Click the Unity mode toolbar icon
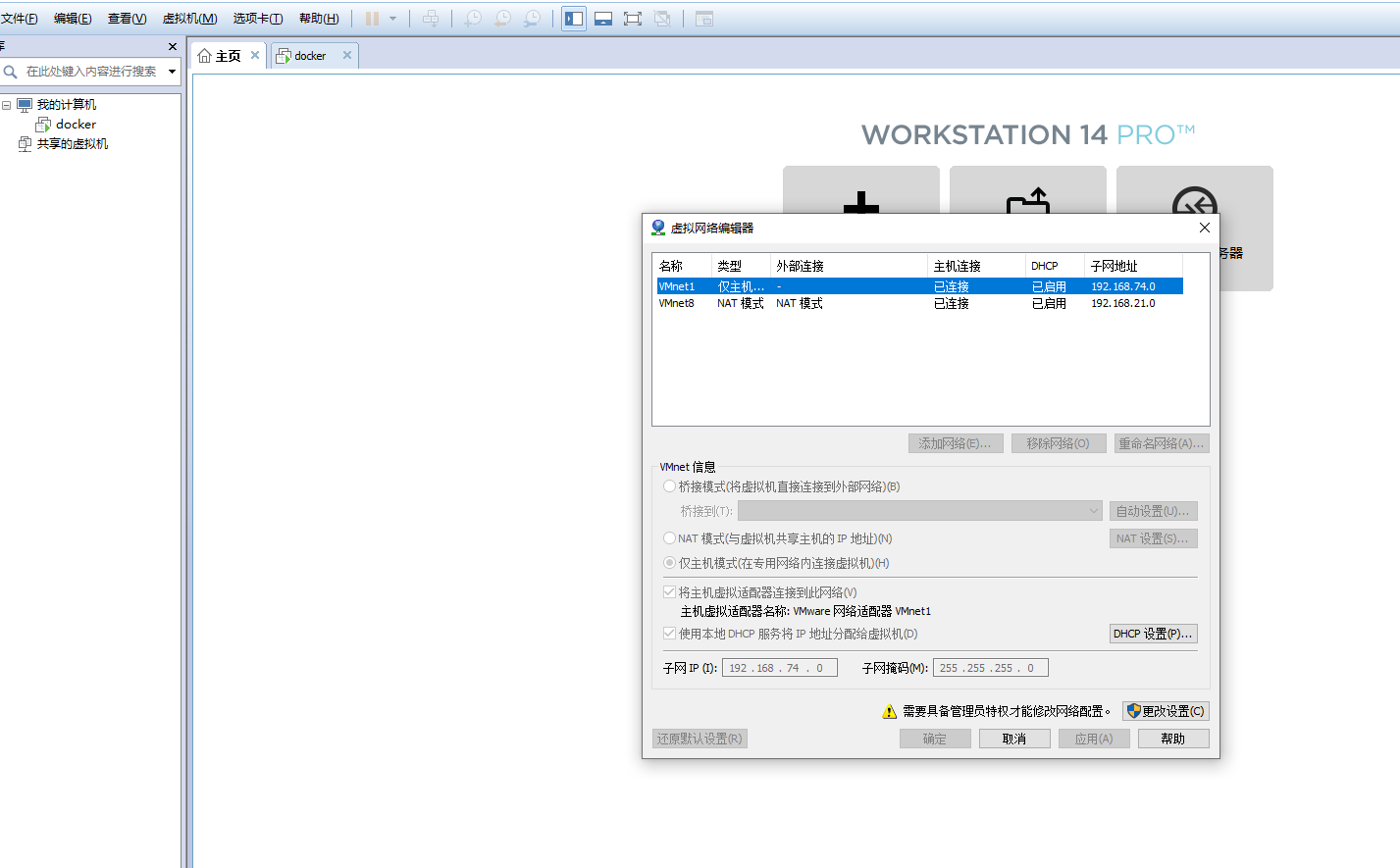 (x=662, y=19)
